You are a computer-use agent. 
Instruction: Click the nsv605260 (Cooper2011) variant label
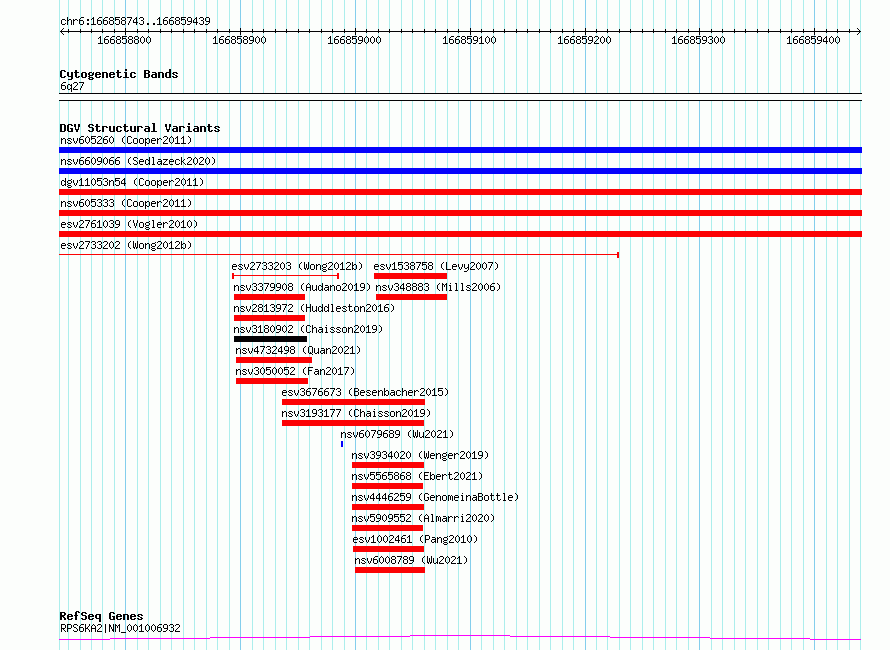point(126,140)
